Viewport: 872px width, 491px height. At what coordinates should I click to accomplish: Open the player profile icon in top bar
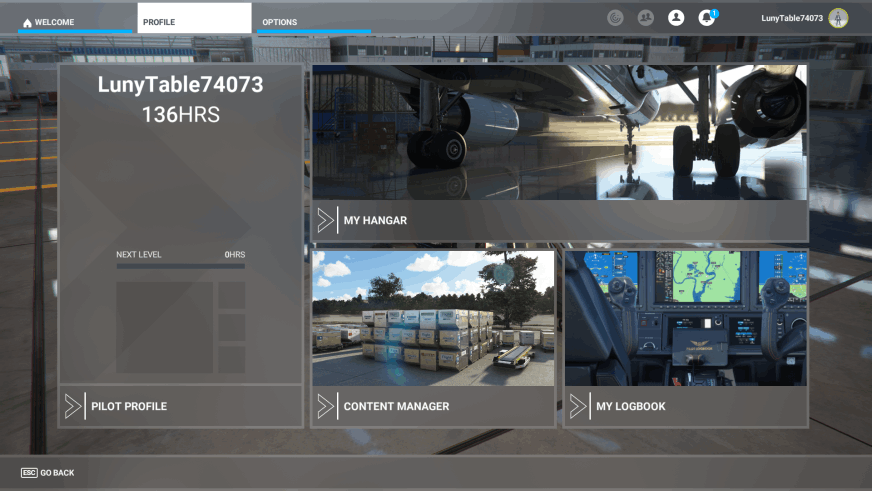(x=676, y=18)
